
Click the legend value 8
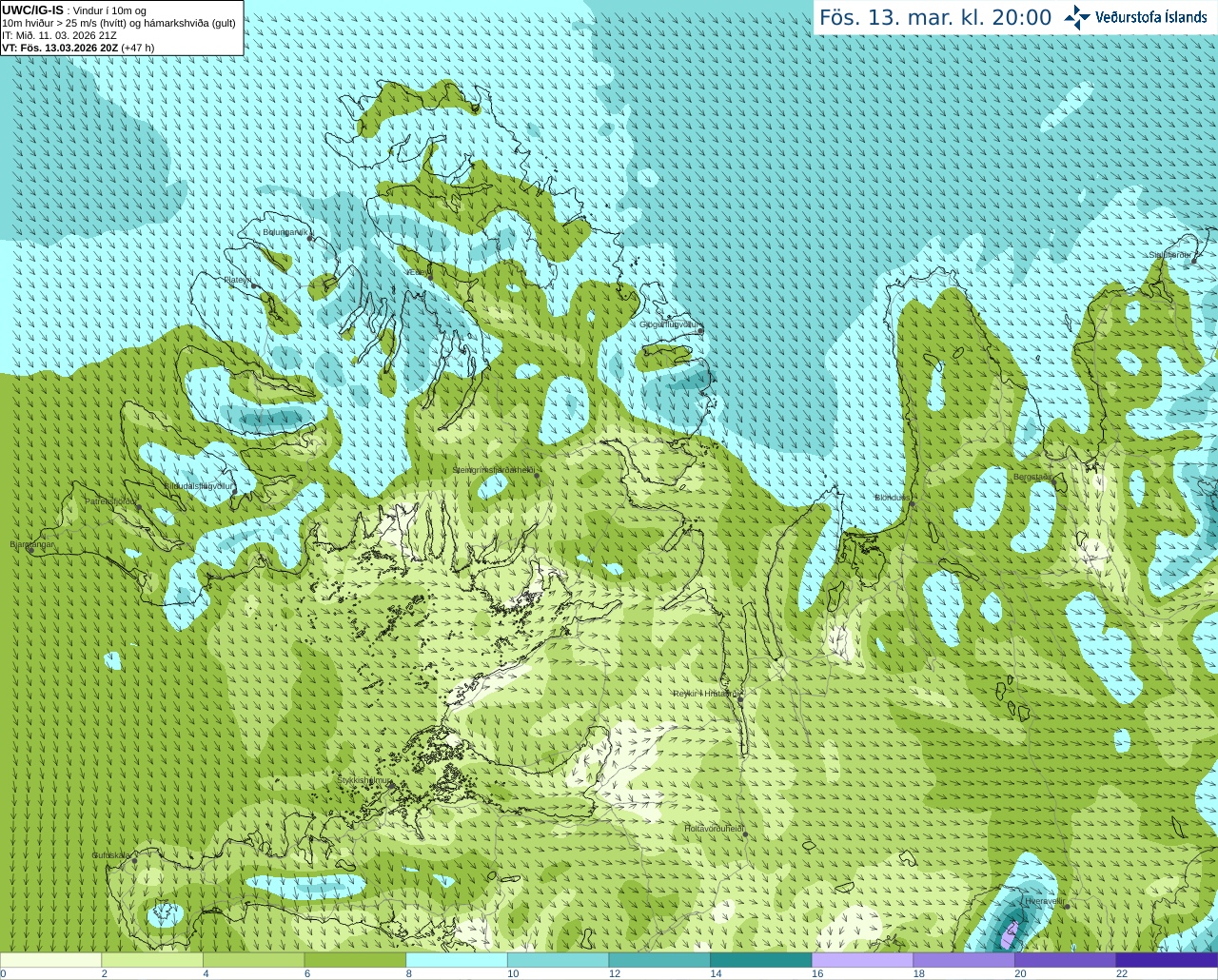coord(409,973)
